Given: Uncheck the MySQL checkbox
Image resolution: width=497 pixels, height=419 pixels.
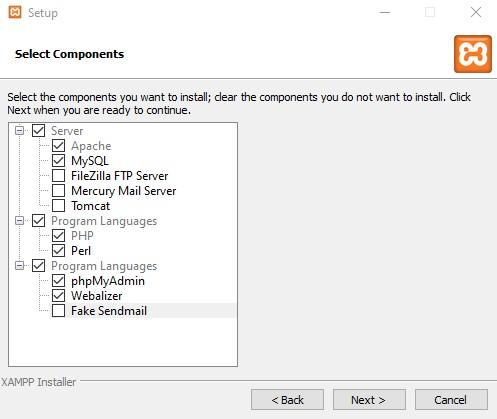Looking at the screenshot, I should click(58, 161).
